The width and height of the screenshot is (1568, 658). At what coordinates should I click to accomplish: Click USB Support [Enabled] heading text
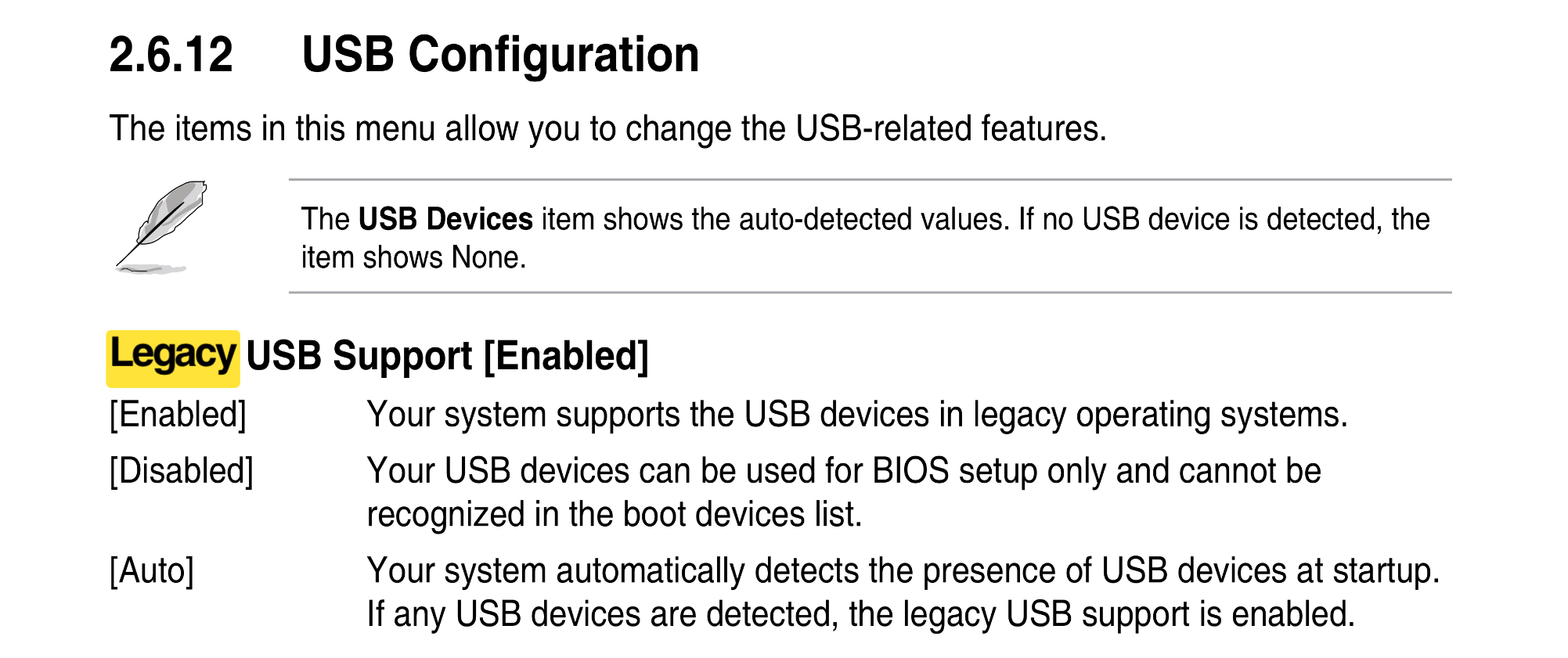448,356
